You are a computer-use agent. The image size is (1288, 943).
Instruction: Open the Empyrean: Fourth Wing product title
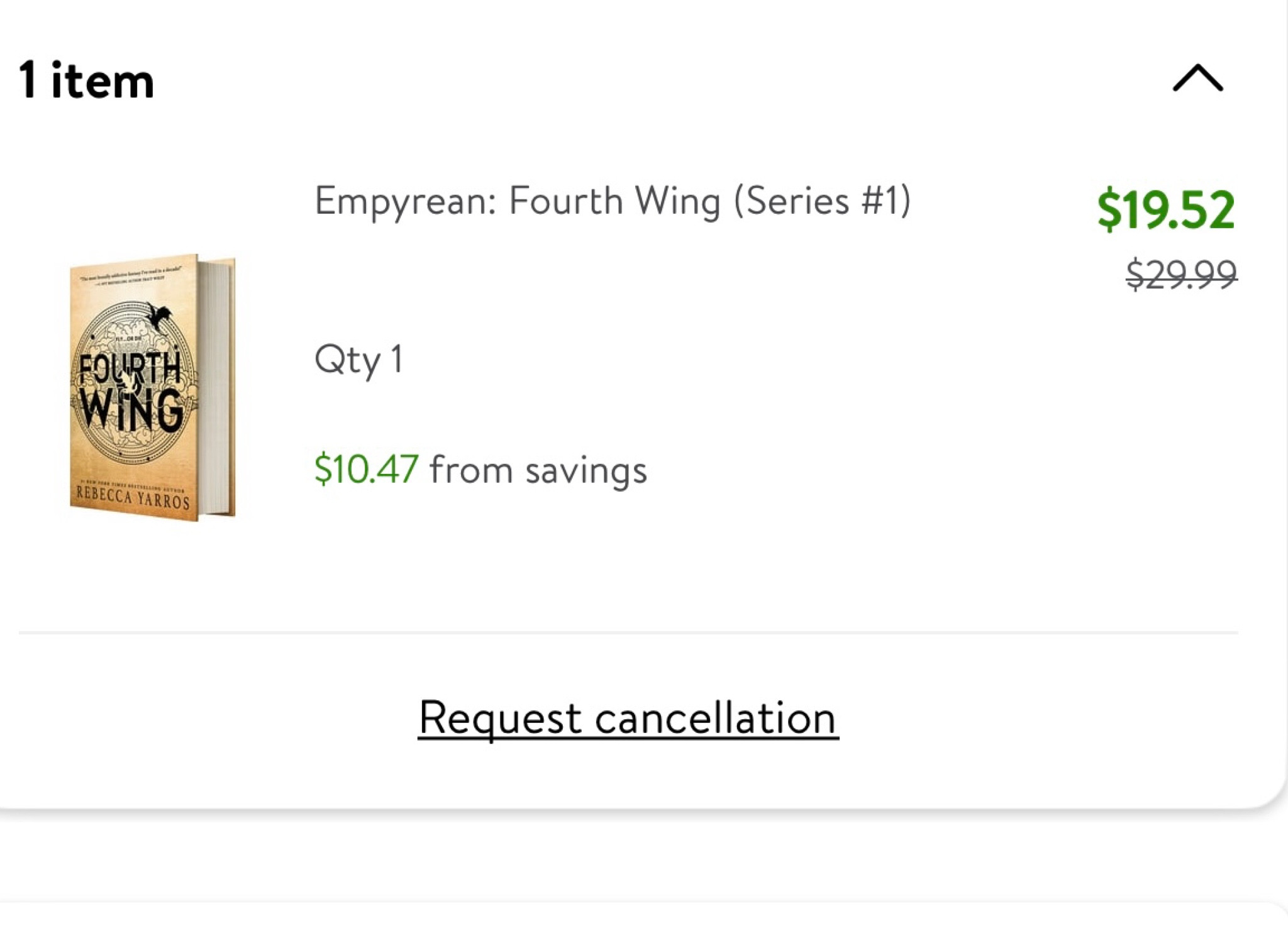612,201
